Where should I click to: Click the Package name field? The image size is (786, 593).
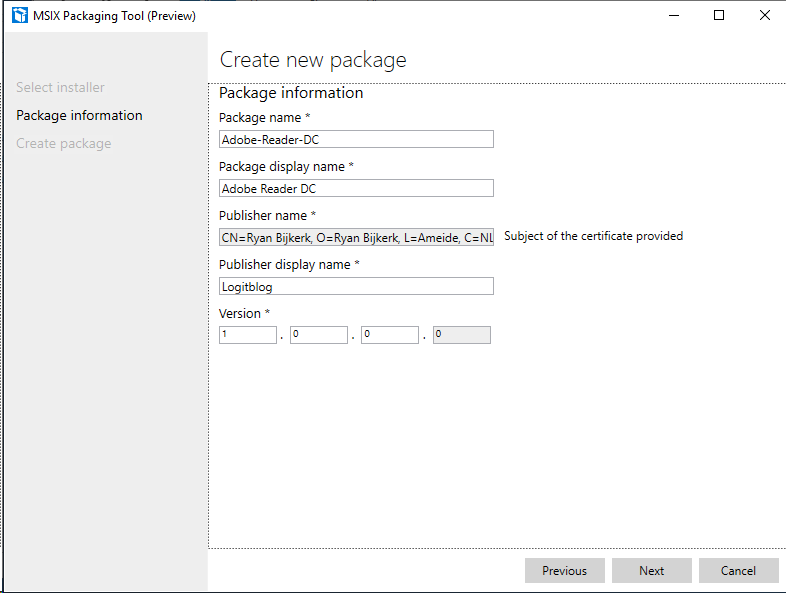[356, 139]
